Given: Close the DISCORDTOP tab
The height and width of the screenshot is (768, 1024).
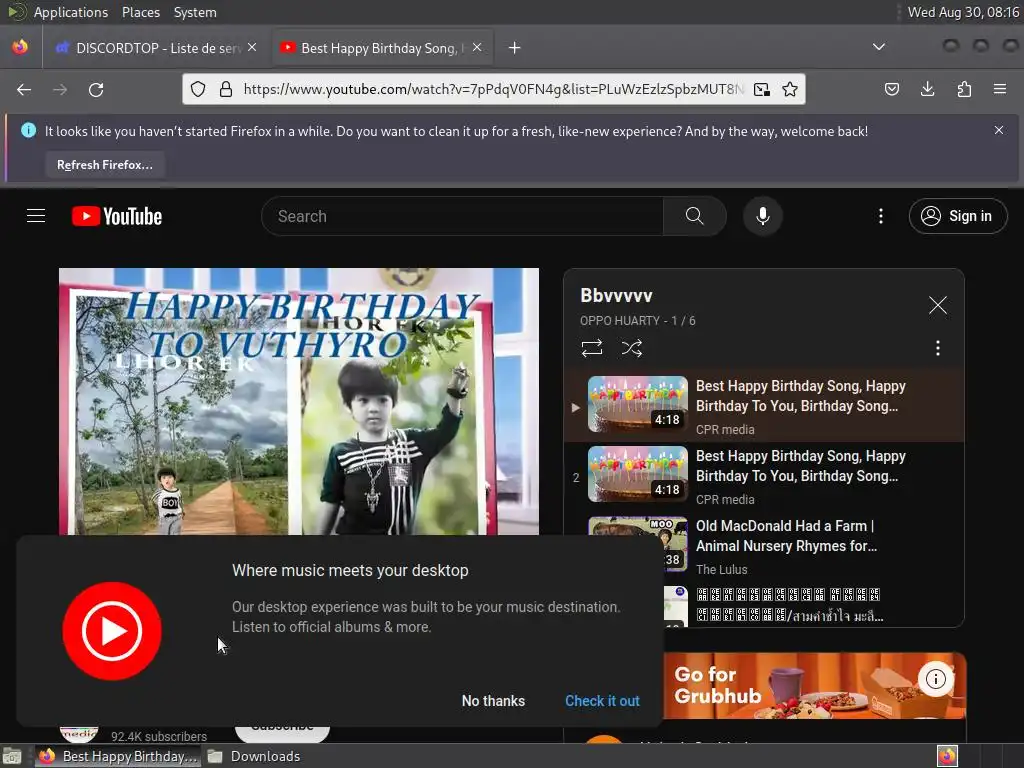Looking at the screenshot, I should [252, 48].
